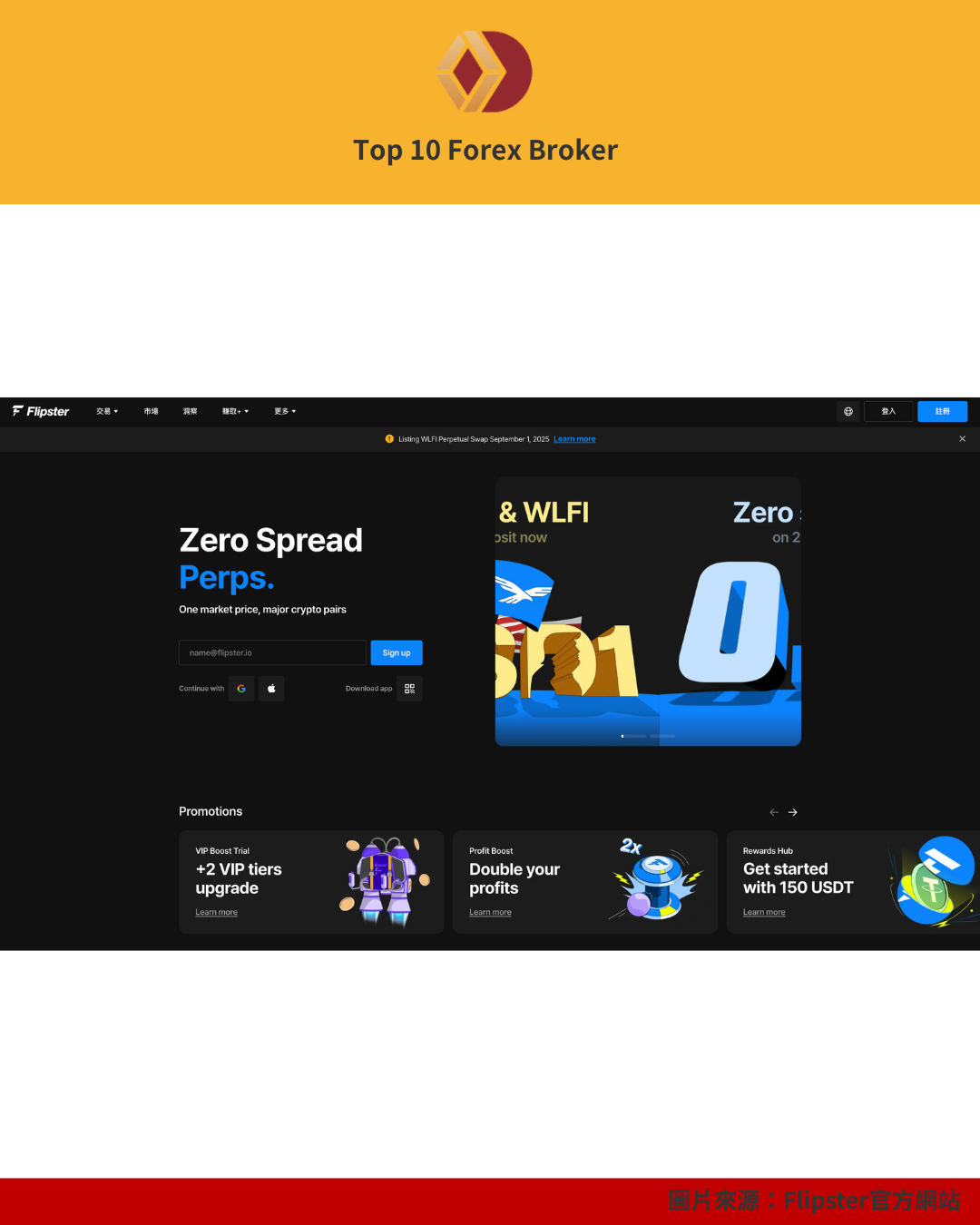Open the Download app QR code icon
This screenshot has height=1225, width=980.
tap(409, 689)
